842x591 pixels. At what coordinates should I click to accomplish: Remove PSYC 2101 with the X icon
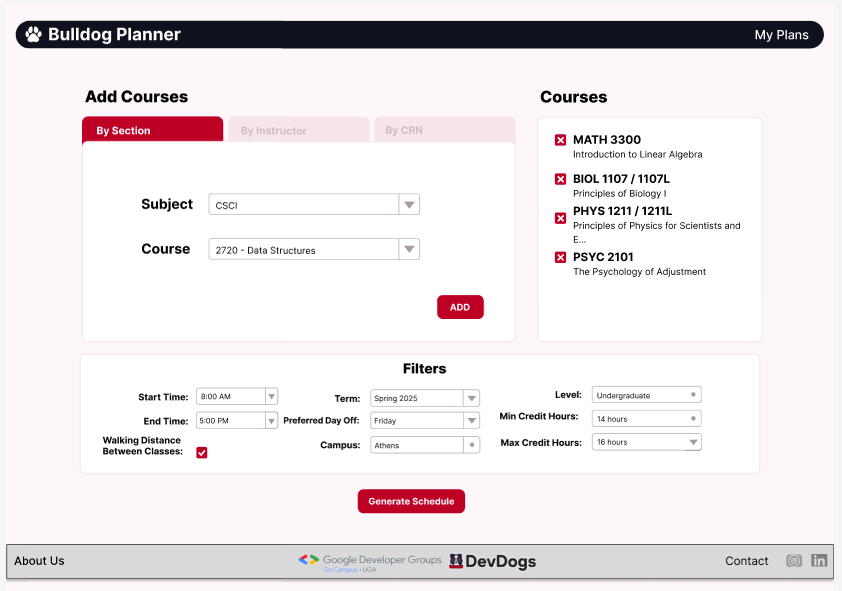pos(560,258)
